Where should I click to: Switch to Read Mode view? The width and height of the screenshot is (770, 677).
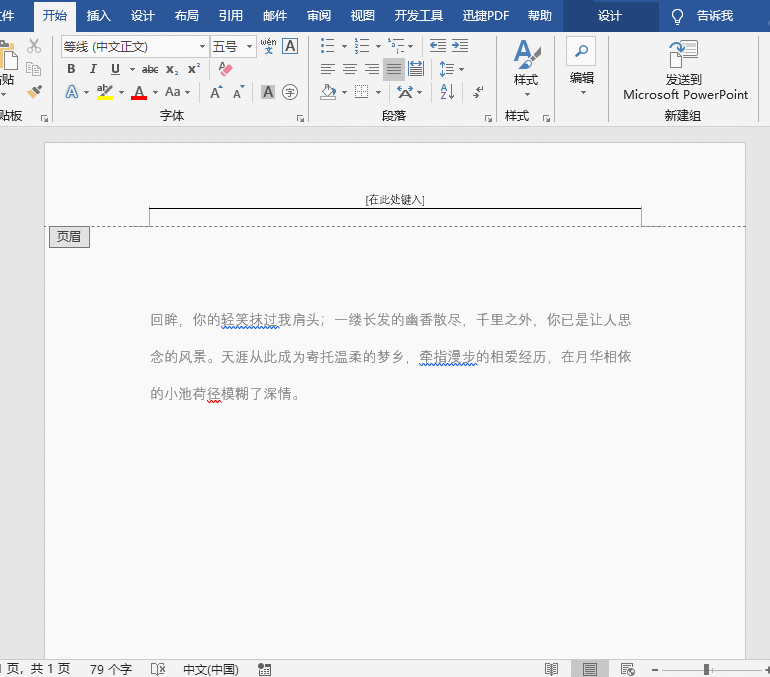(551, 669)
